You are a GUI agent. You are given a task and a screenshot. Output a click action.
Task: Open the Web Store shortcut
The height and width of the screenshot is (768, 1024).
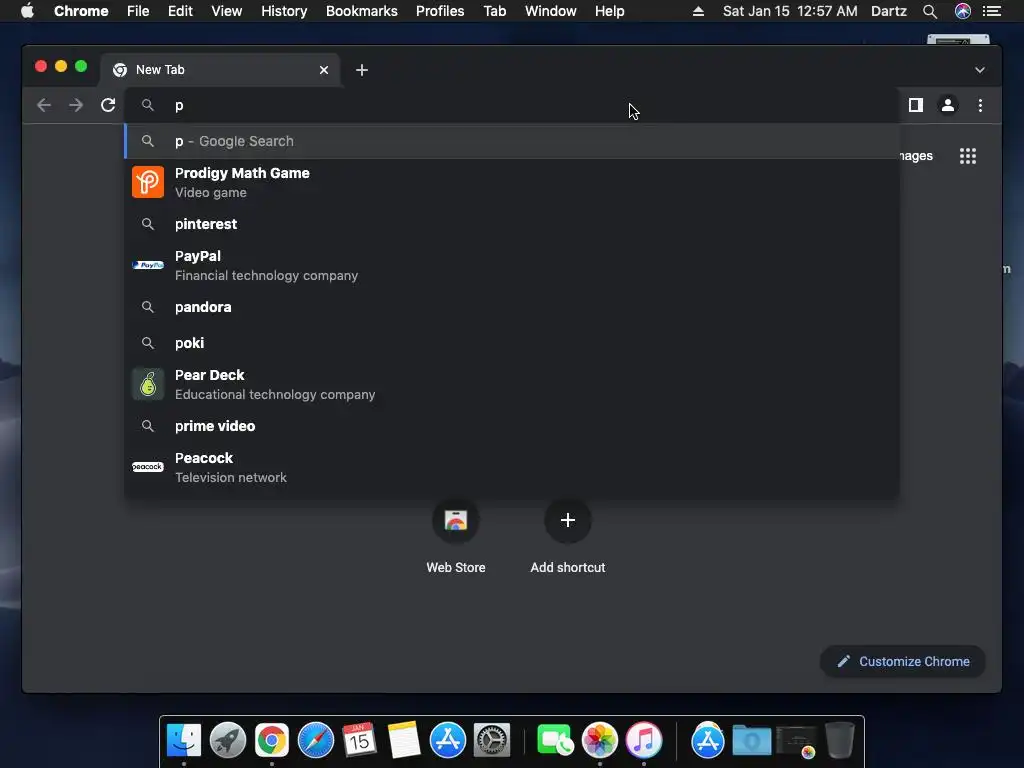[x=456, y=536]
